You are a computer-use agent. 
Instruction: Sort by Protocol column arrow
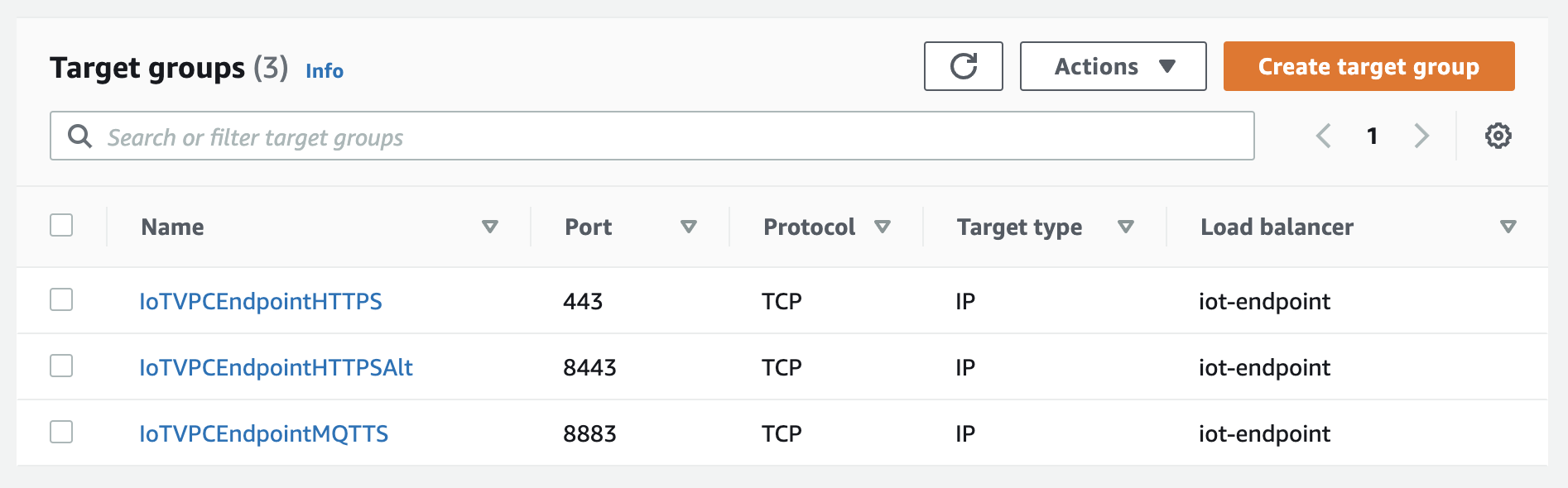pos(883,227)
